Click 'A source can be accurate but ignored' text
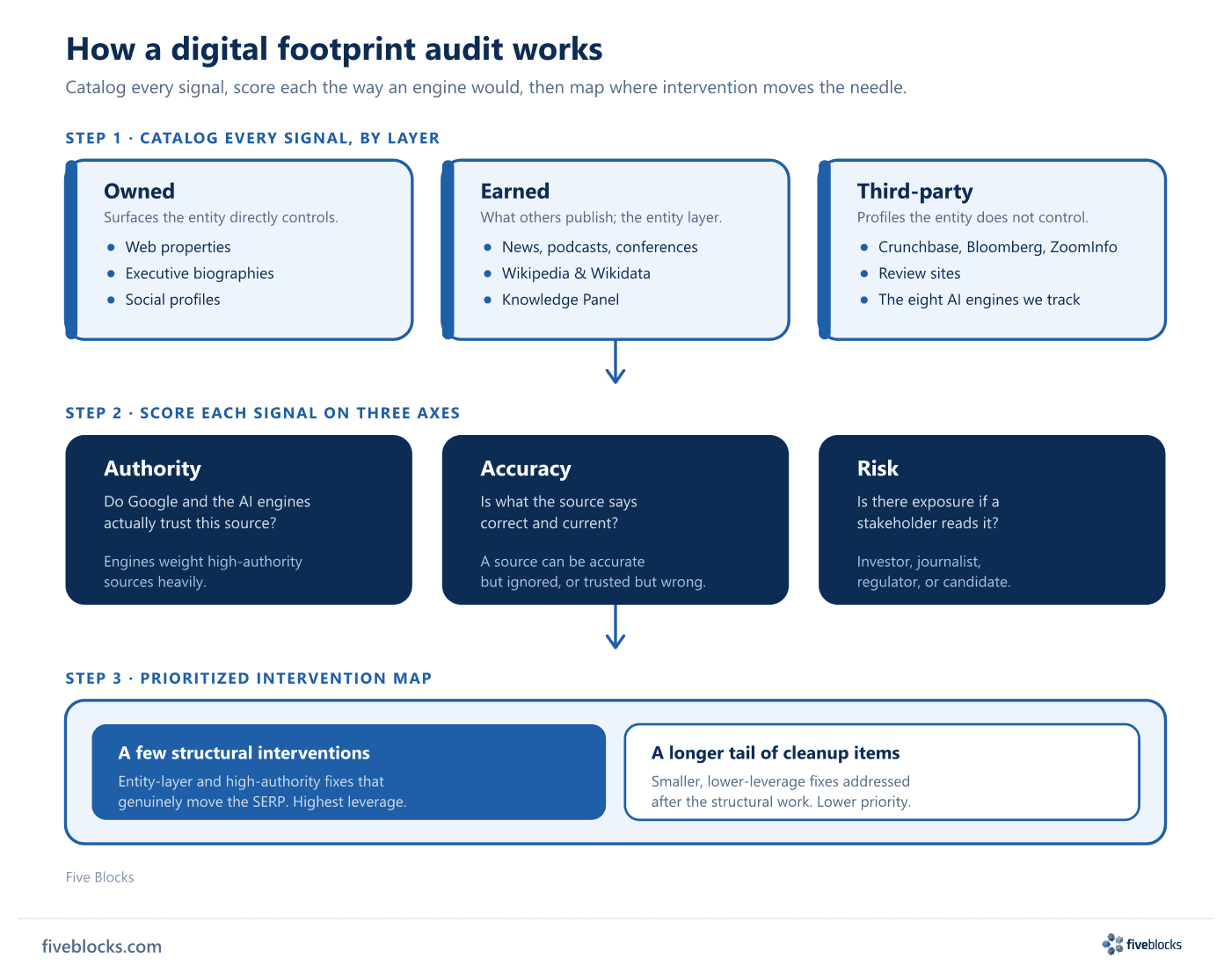The height and width of the screenshot is (980, 1231). [x=594, y=571]
